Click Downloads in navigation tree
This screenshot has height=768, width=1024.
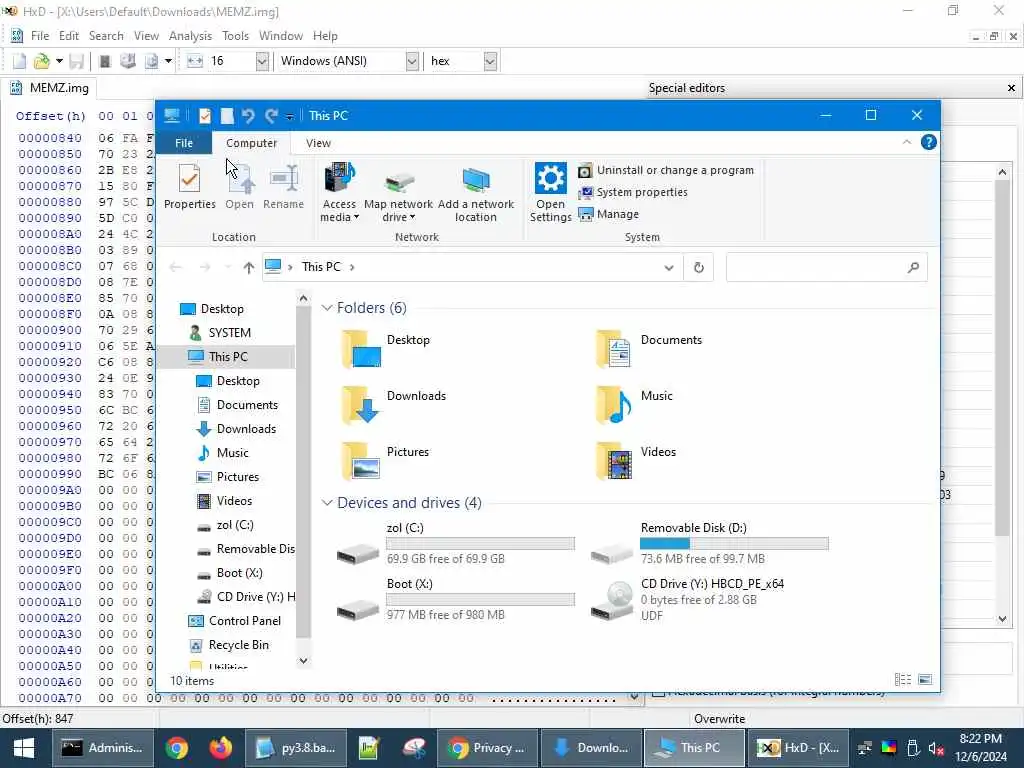(x=246, y=428)
